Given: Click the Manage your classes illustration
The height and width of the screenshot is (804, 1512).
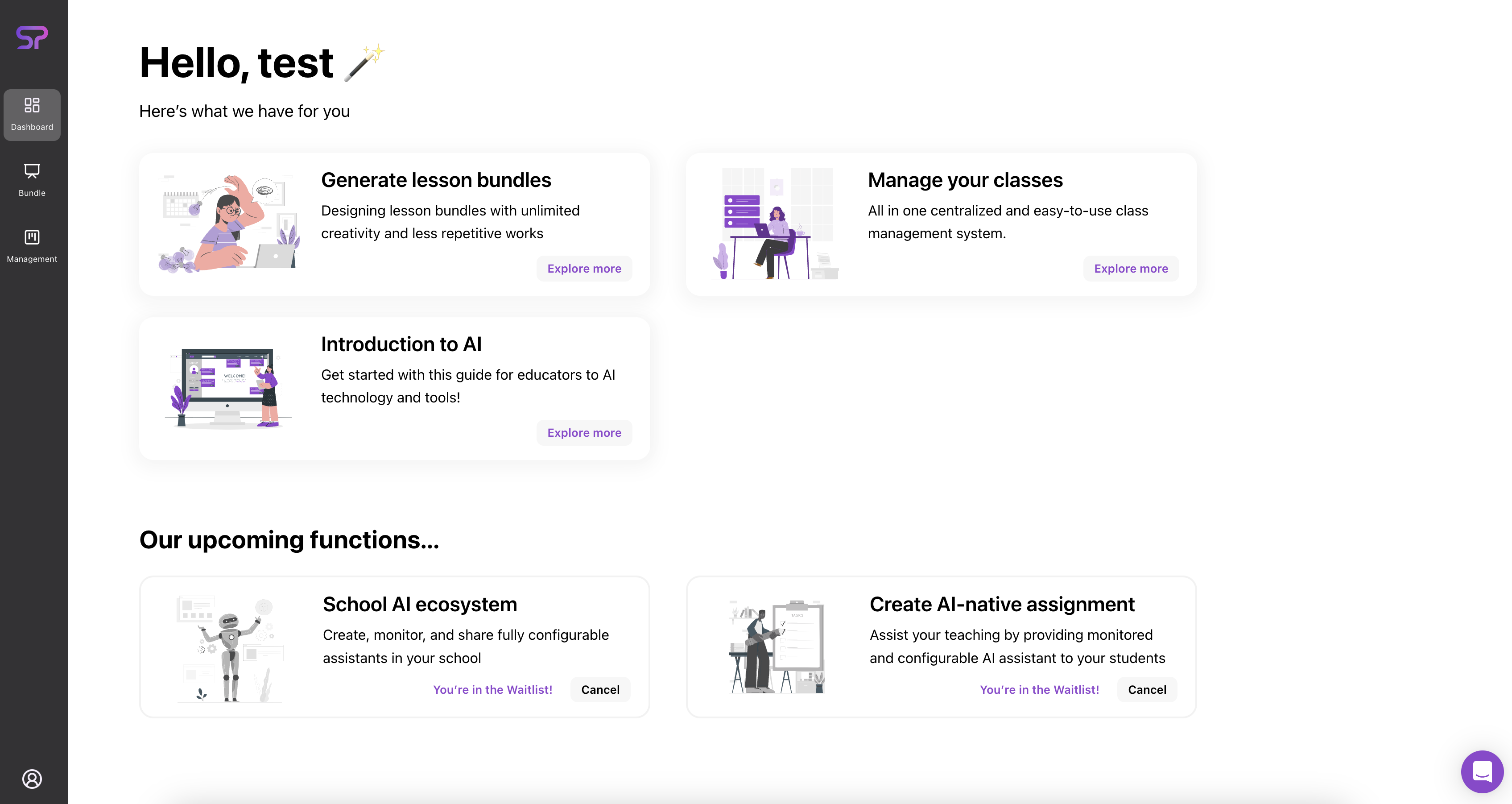Looking at the screenshot, I should 775,224.
